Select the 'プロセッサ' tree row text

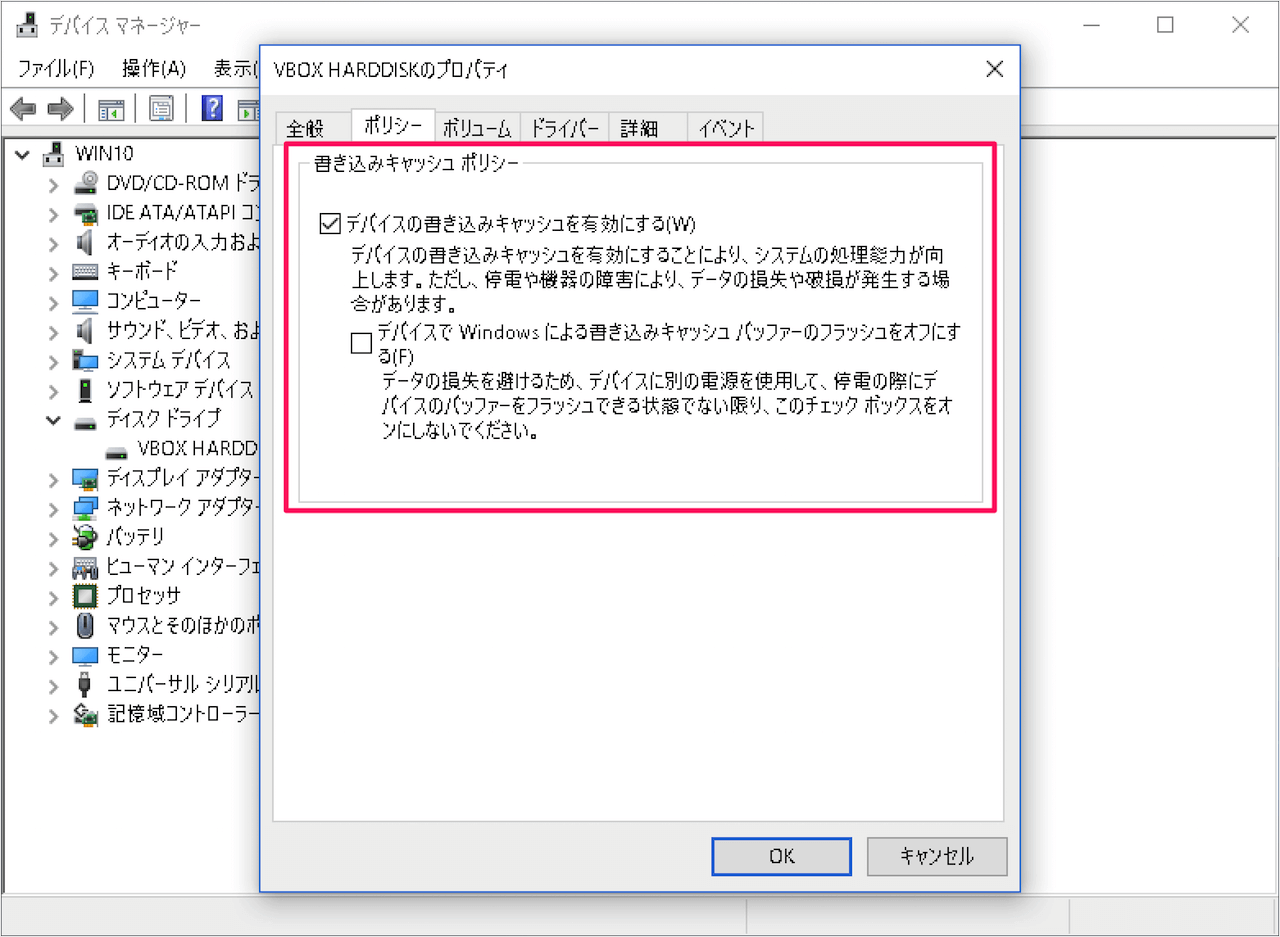144,596
